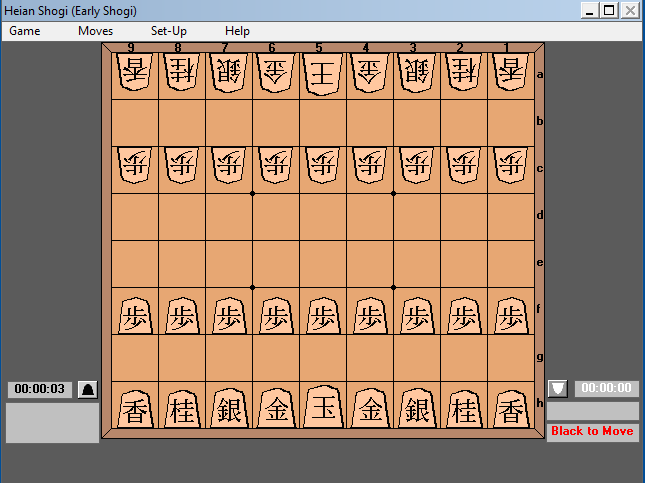
Task: Select Black's knight on 2h
Action: (x=464, y=409)
